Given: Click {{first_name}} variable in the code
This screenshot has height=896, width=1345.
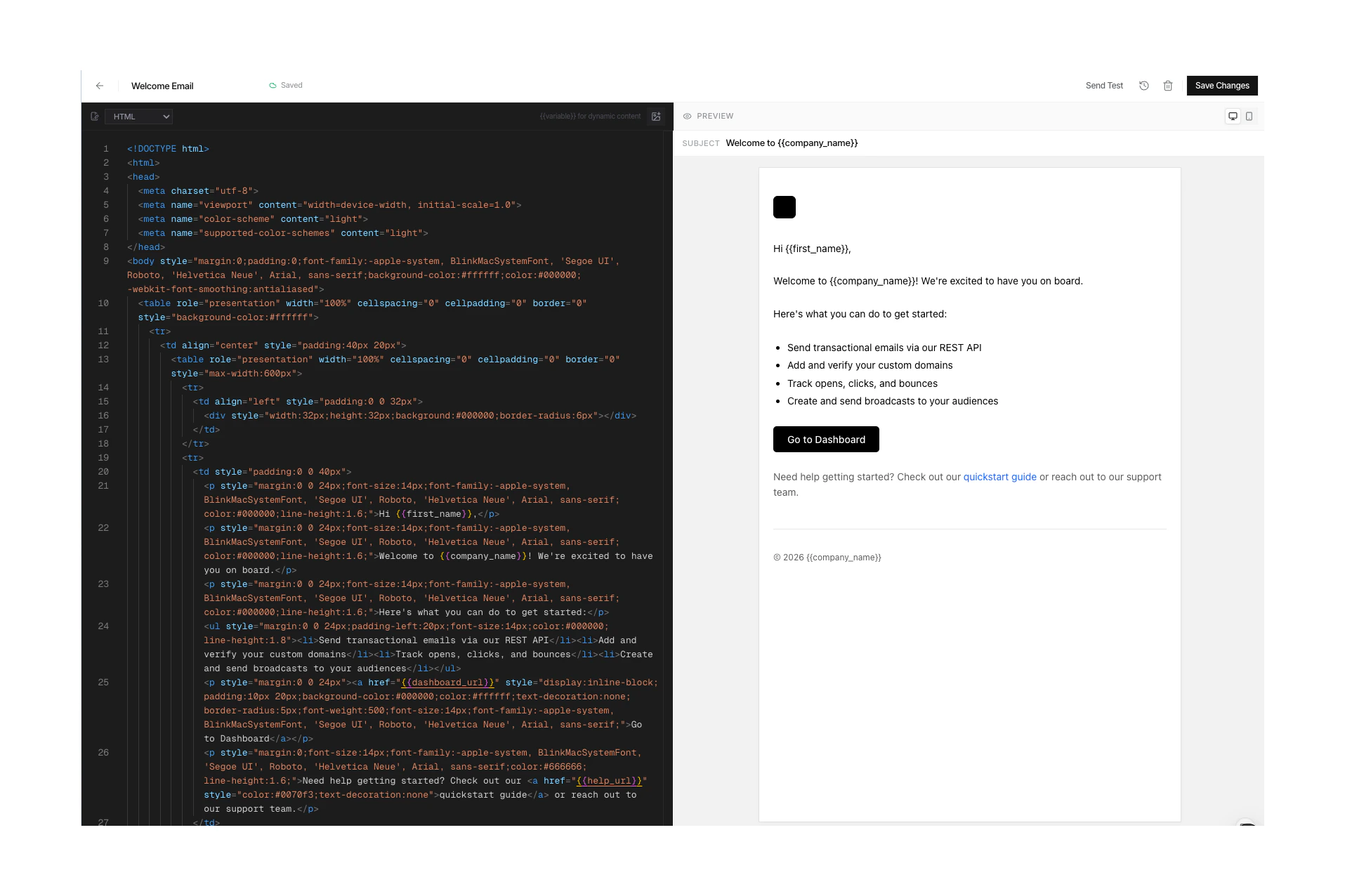Looking at the screenshot, I should pos(434,514).
